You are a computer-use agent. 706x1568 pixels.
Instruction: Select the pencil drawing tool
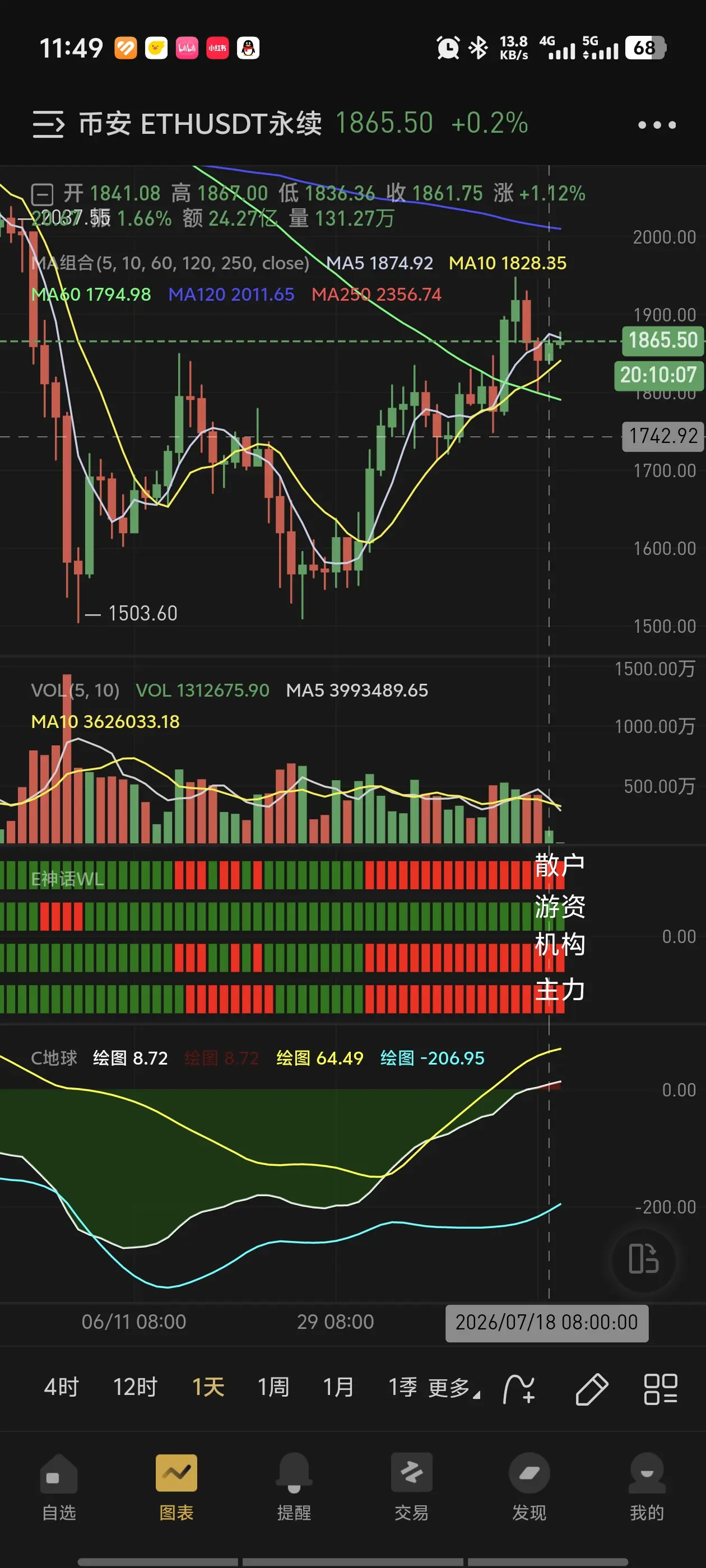[592, 1389]
